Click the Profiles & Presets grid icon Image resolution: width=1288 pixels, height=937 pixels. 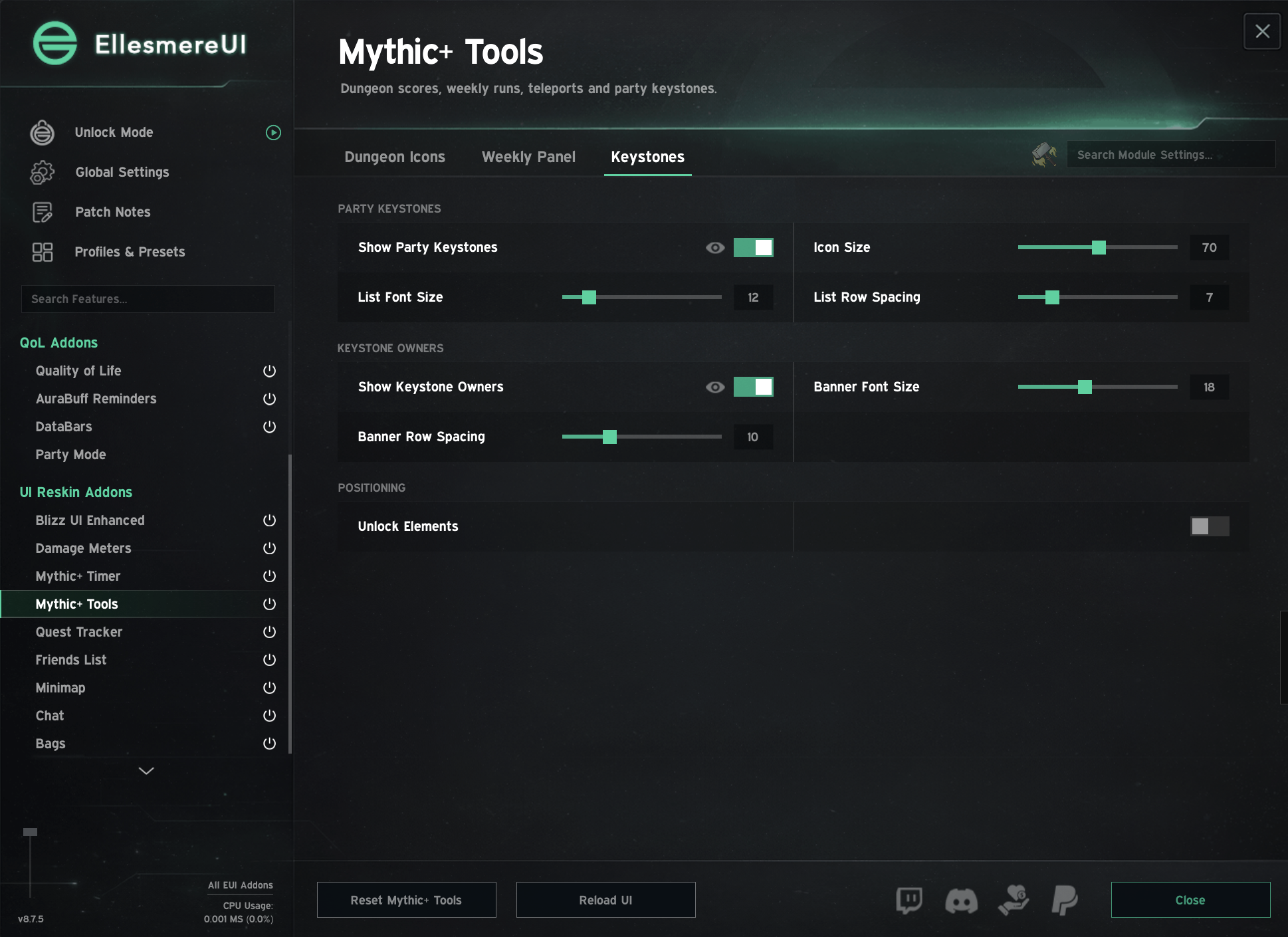point(42,252)
